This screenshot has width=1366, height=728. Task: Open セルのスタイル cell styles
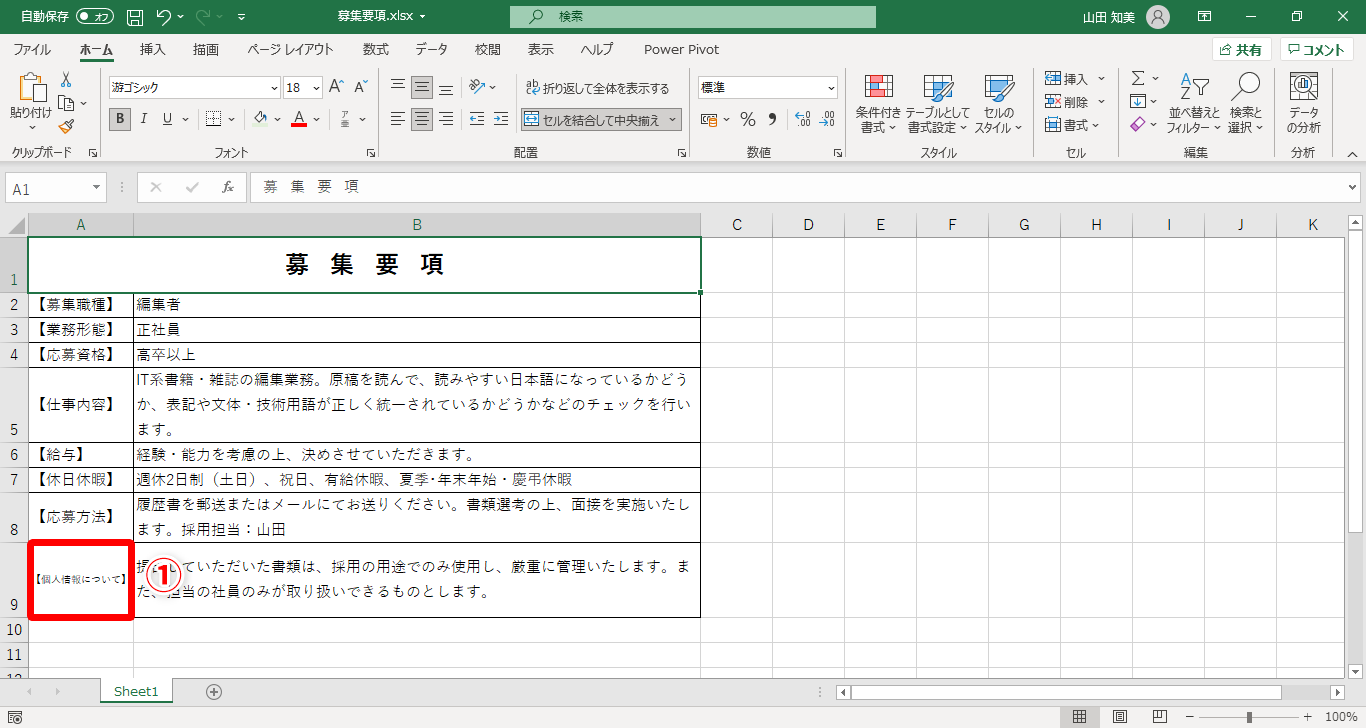998,104
